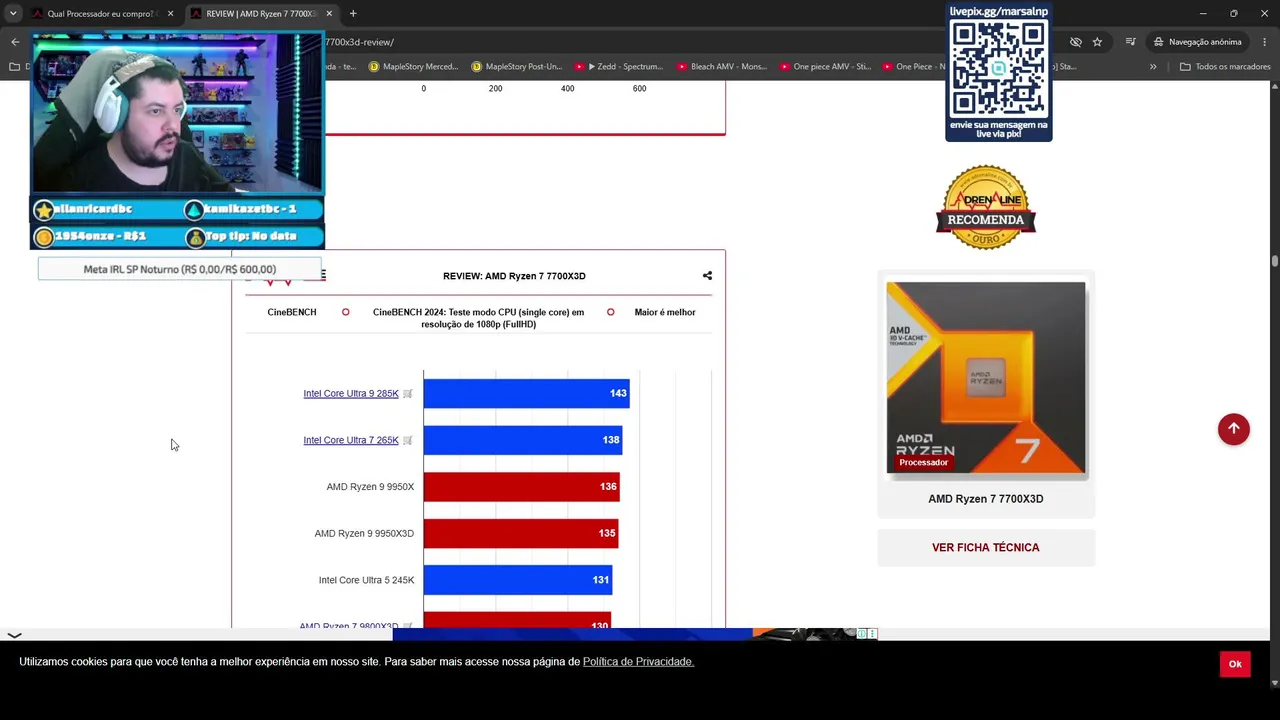Bookmark this page with the star icon
Image resolution: width=1280 pixels, height=720 pixels.
(x=1097, y=42)
